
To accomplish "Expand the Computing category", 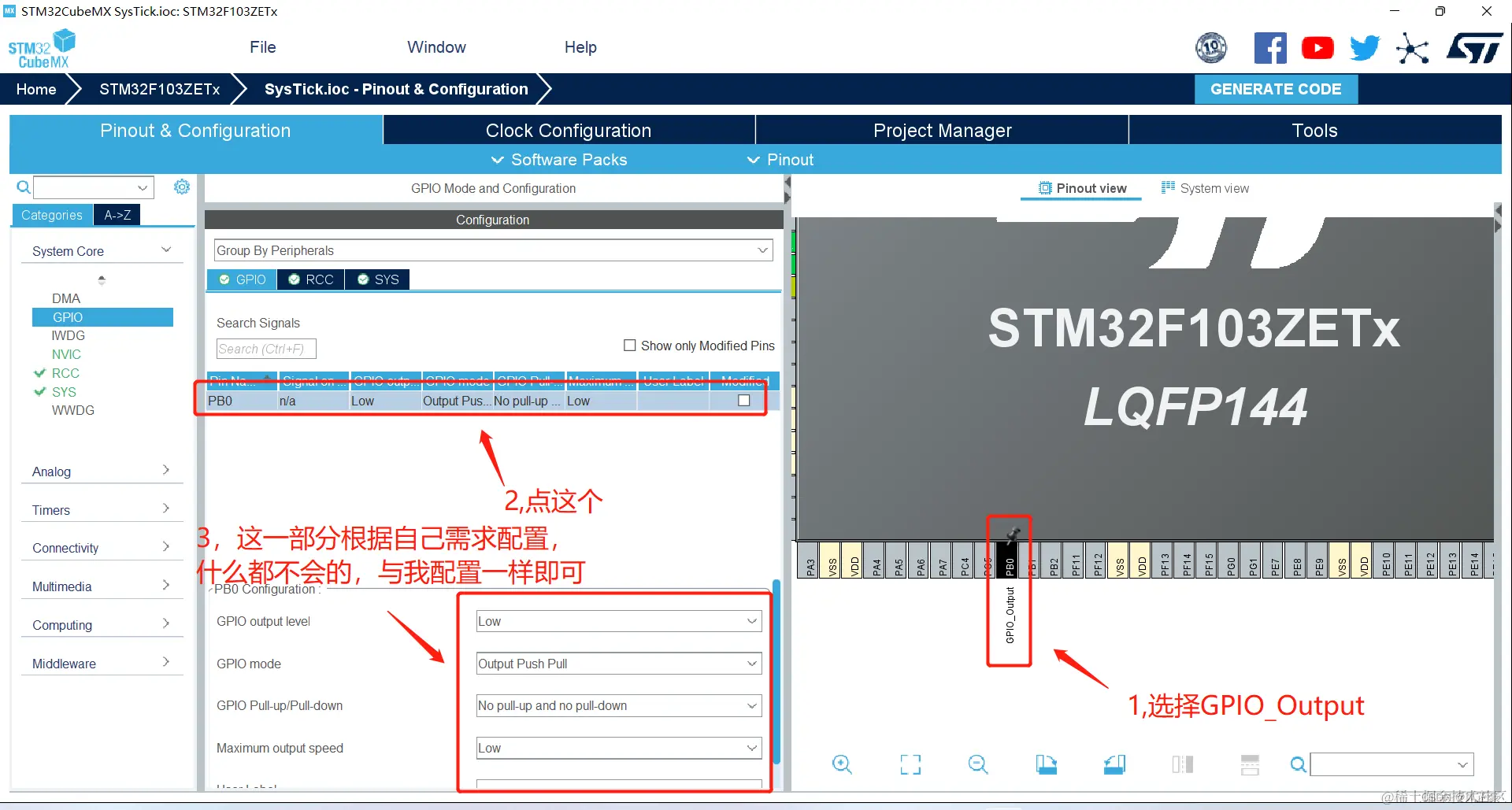I will 102,624.
